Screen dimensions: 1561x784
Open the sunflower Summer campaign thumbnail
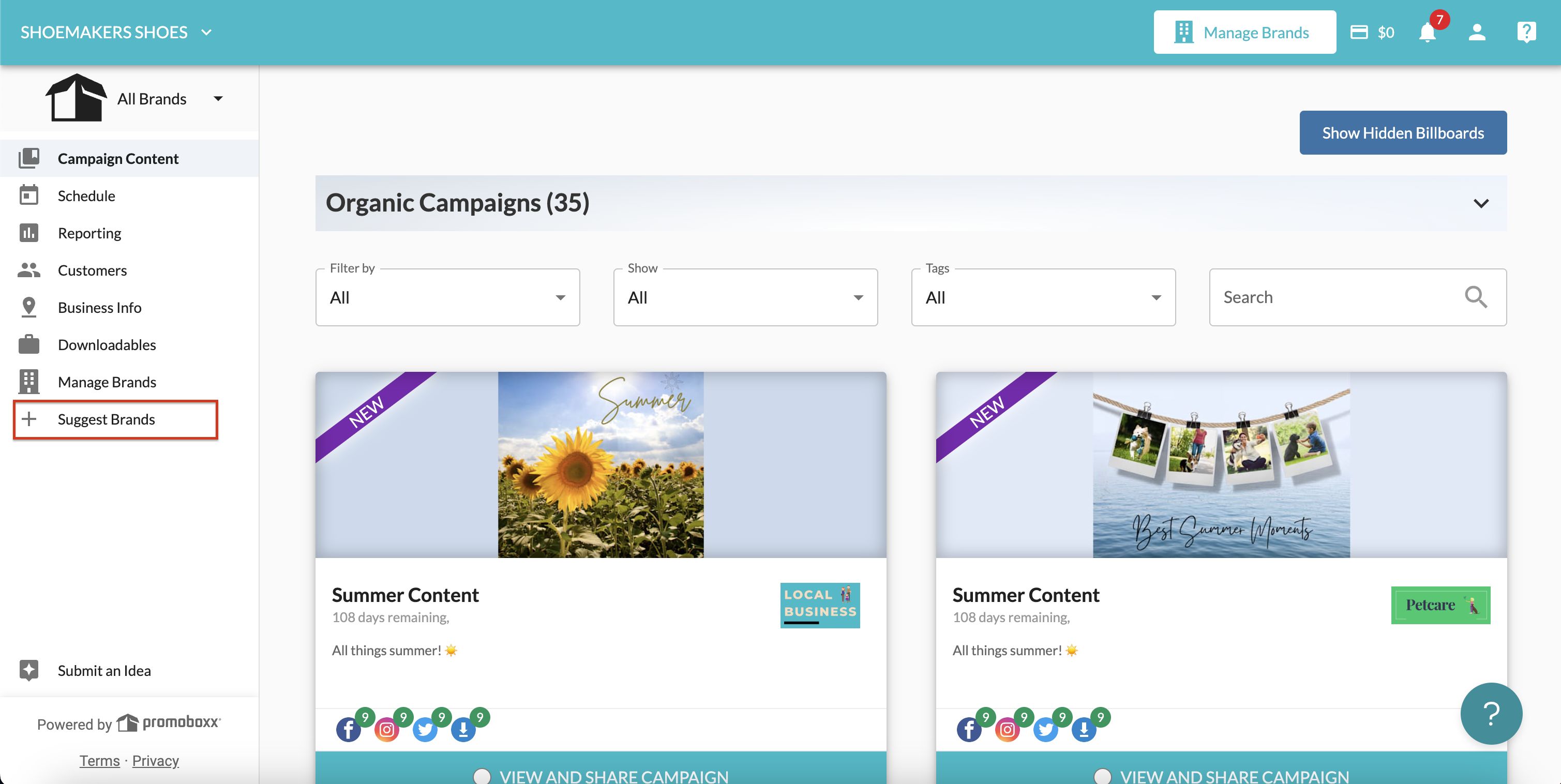pos(601,464)
